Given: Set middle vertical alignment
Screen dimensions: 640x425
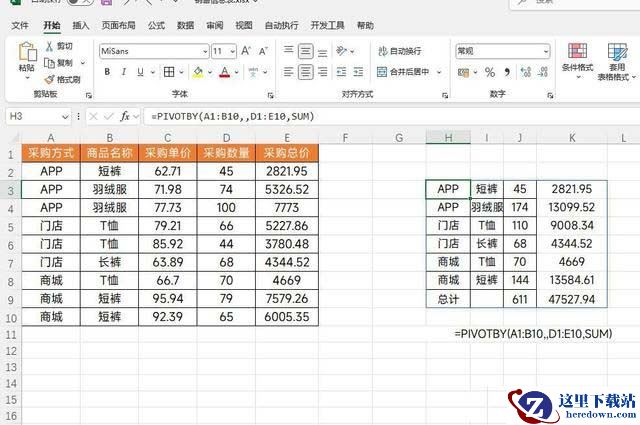Looking at the screenshot, I should point(305,51).
